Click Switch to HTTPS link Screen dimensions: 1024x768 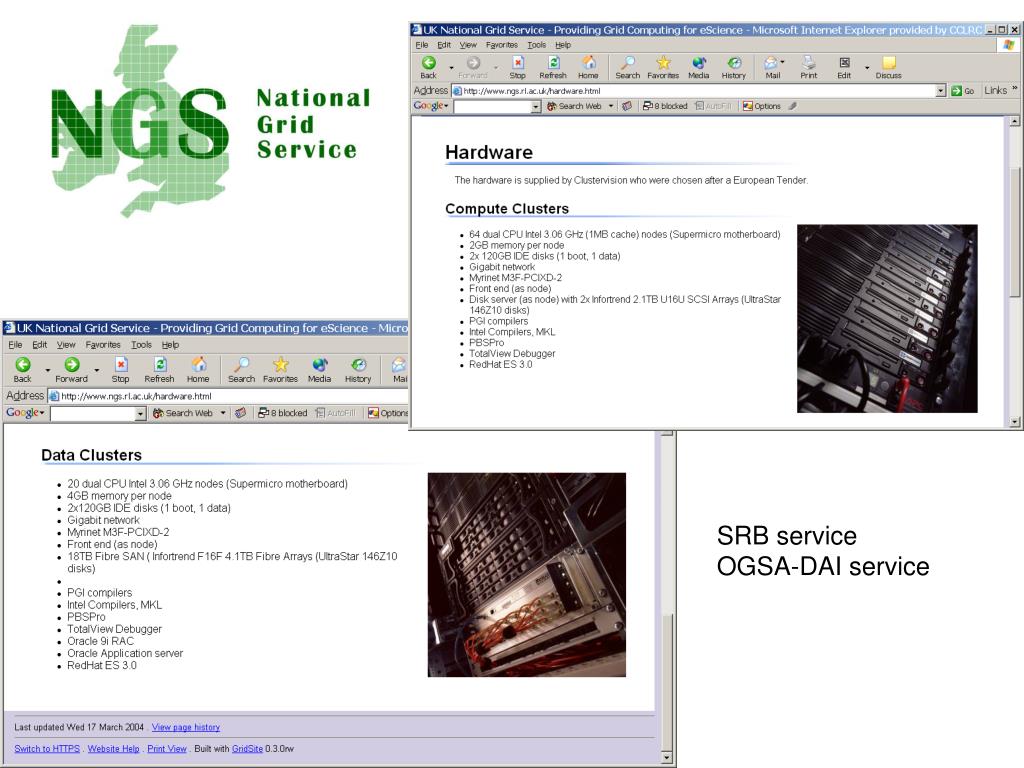pyautogui.click(x=47, y=748)
